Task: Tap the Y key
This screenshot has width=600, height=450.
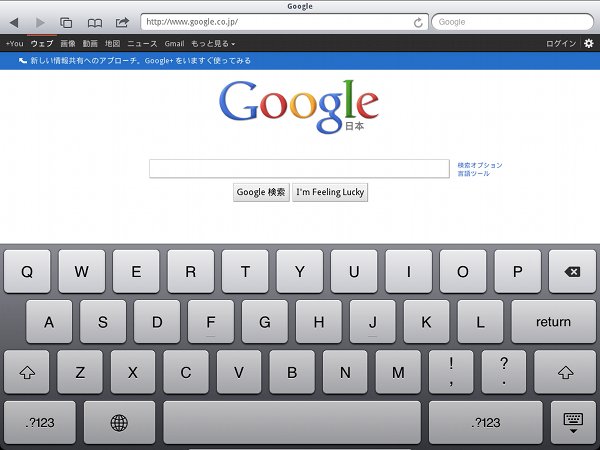Action: [300, 272]
